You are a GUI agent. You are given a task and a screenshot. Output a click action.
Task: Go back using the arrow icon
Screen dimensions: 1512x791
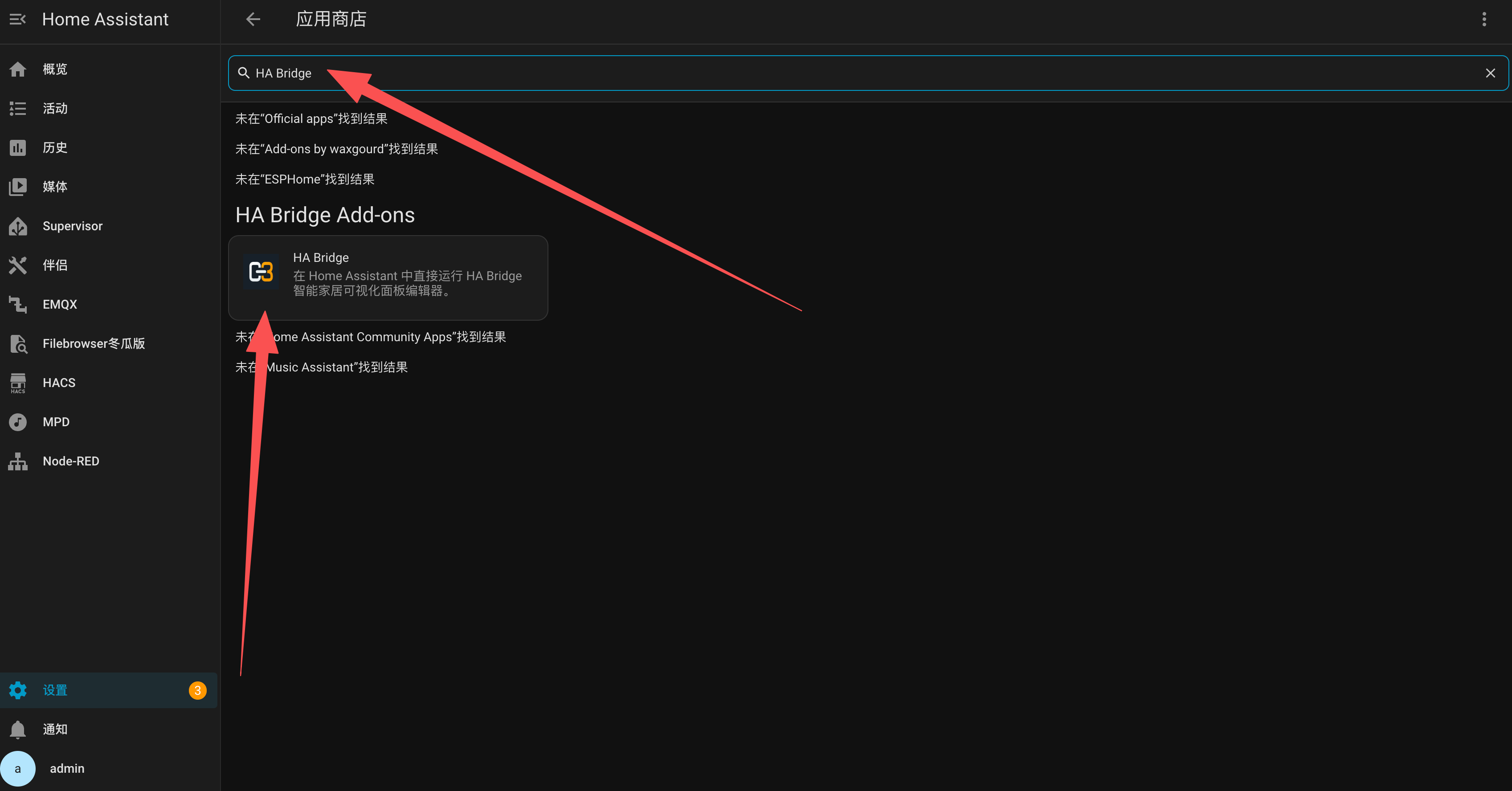(253, 19)
